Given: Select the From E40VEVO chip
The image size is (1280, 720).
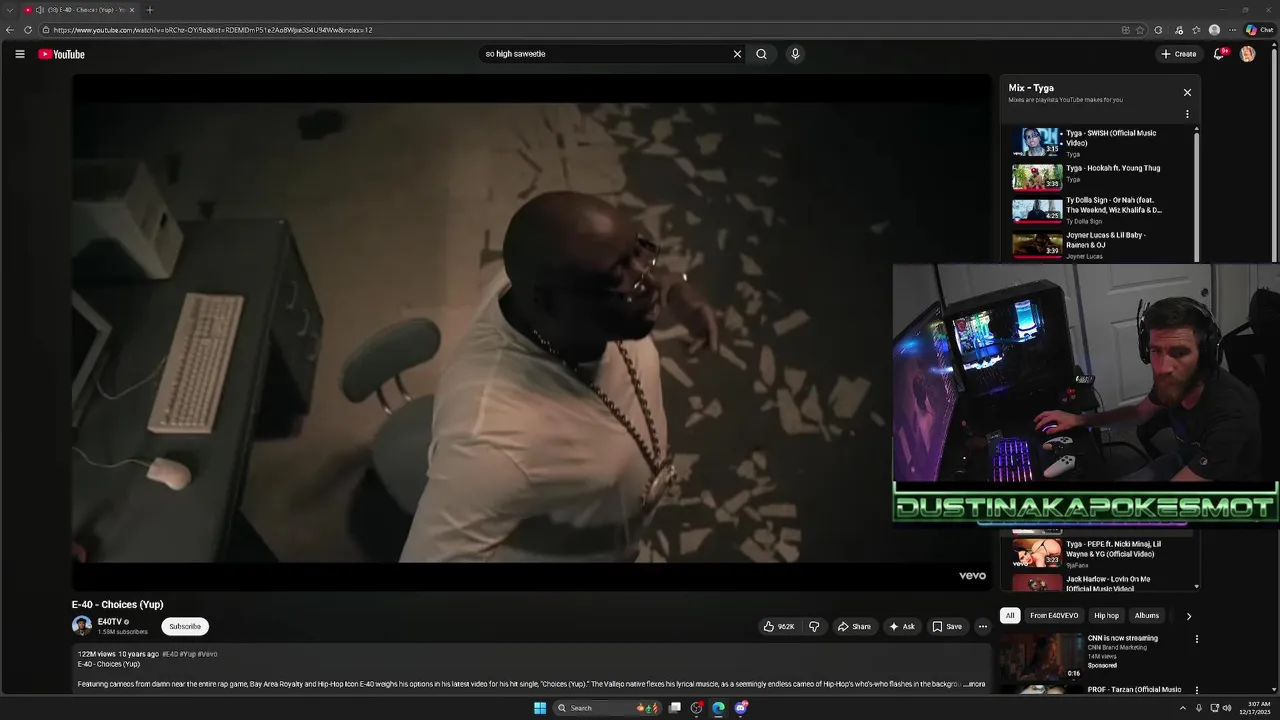Looking at the screenshot, I should (x=1054, y=616).
